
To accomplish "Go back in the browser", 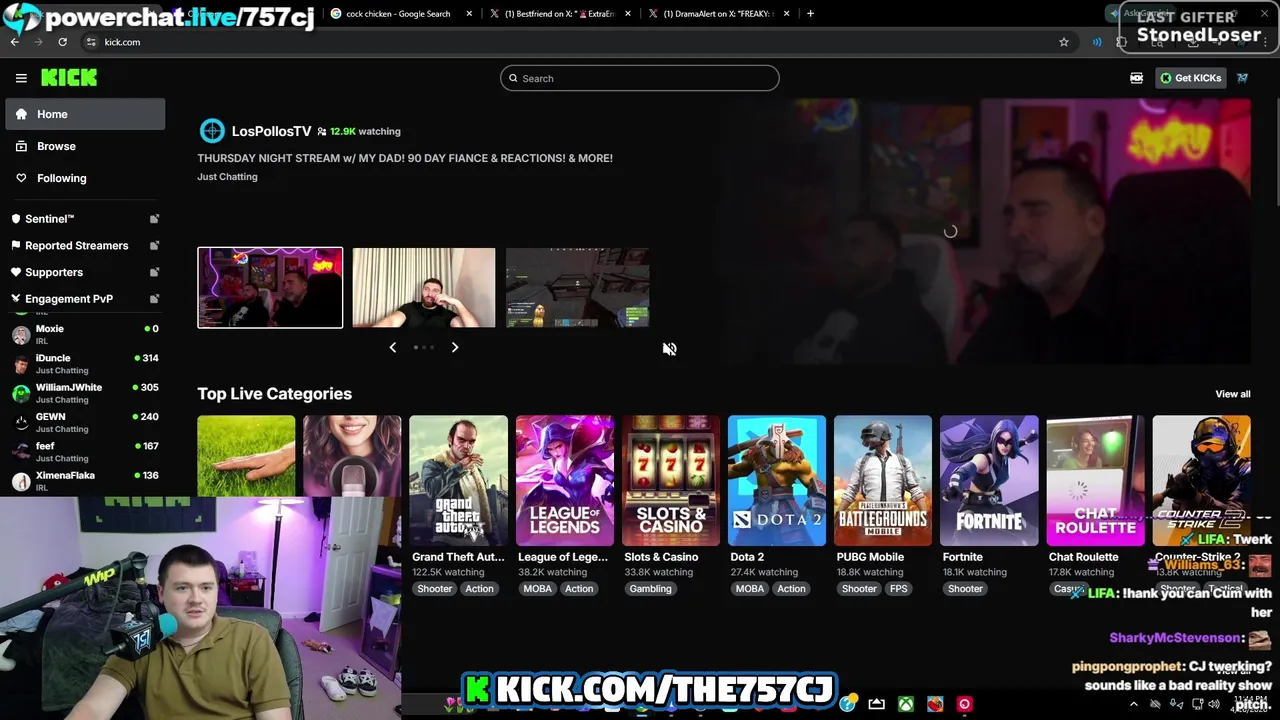I will click(x=14, y=42).
